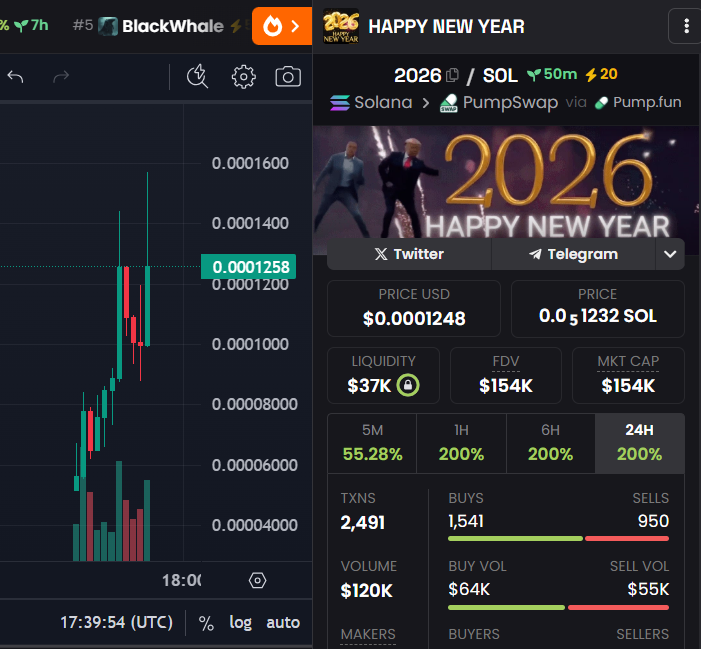Click the PumpSwap link
Viewport: 701px width, 649px height.
click(499, 102)
